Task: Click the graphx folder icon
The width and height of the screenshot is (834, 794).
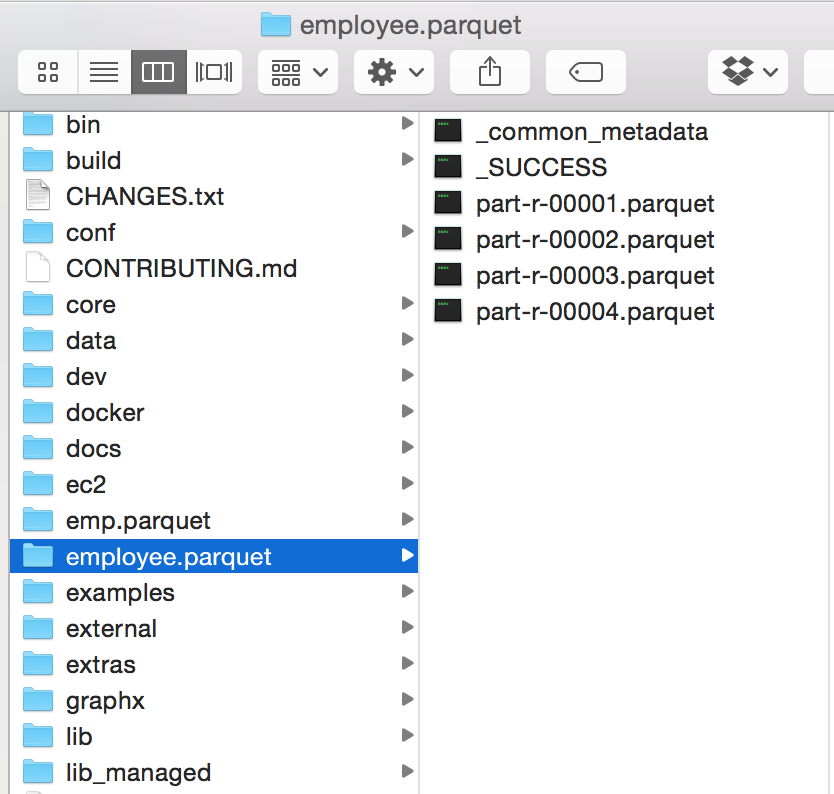Action: [x=38, y=701]
